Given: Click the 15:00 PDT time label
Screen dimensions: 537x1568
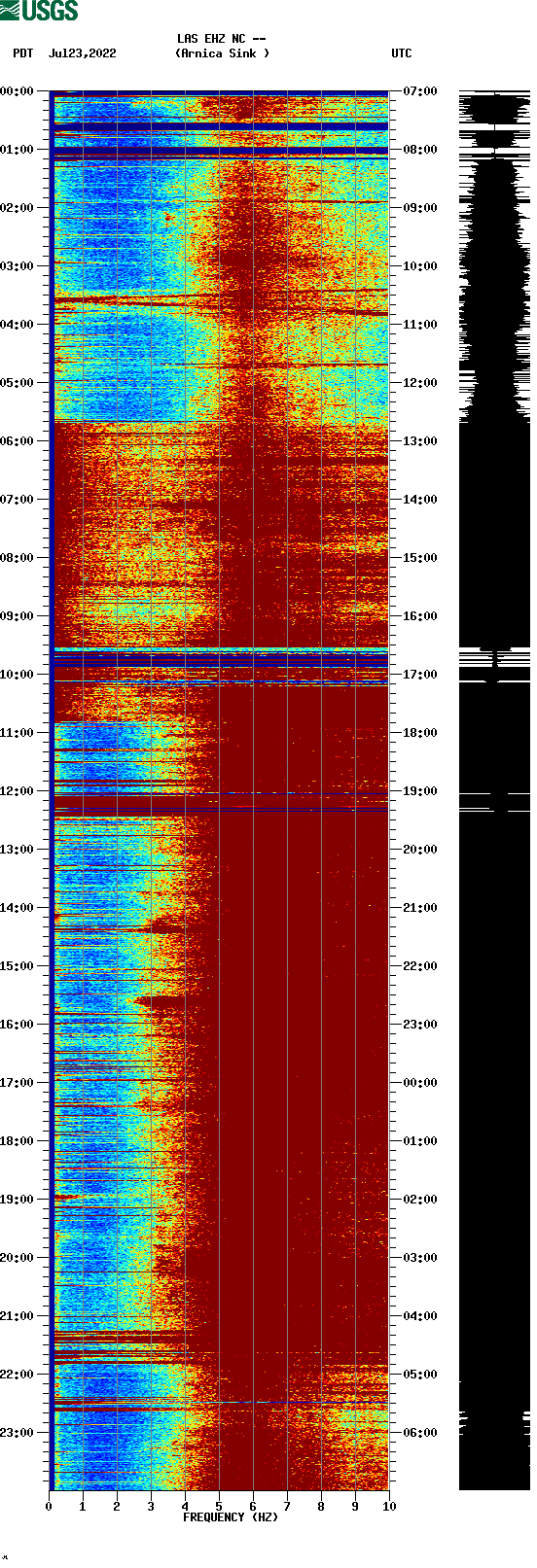Looking at the screenshot, I should [18, 966].
